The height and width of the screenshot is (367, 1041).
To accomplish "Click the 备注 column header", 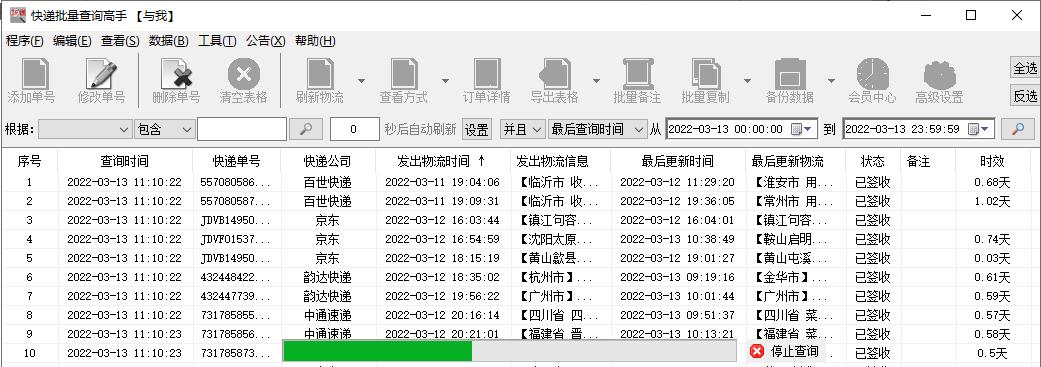I will (927, 161).
